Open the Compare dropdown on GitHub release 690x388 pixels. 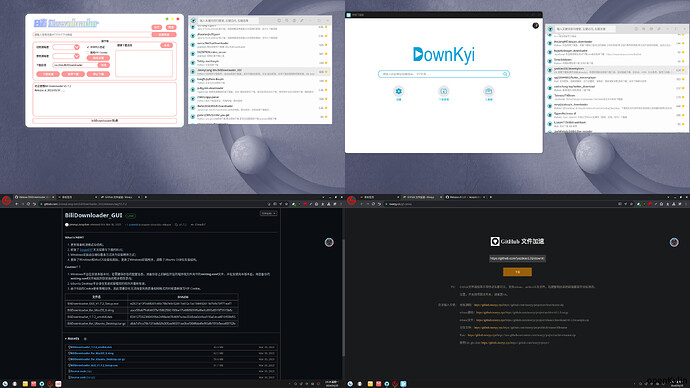click(x=268, y=213)
